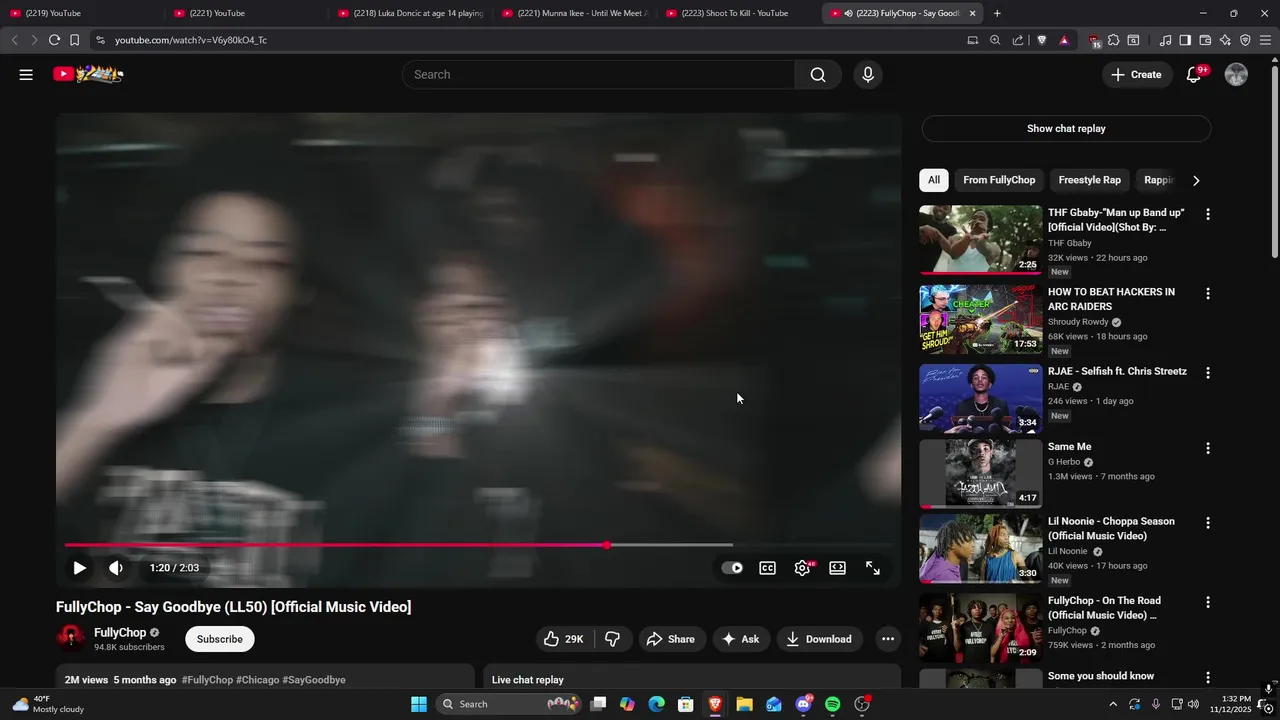Select the From FullyChop chip

pos(999,180)
